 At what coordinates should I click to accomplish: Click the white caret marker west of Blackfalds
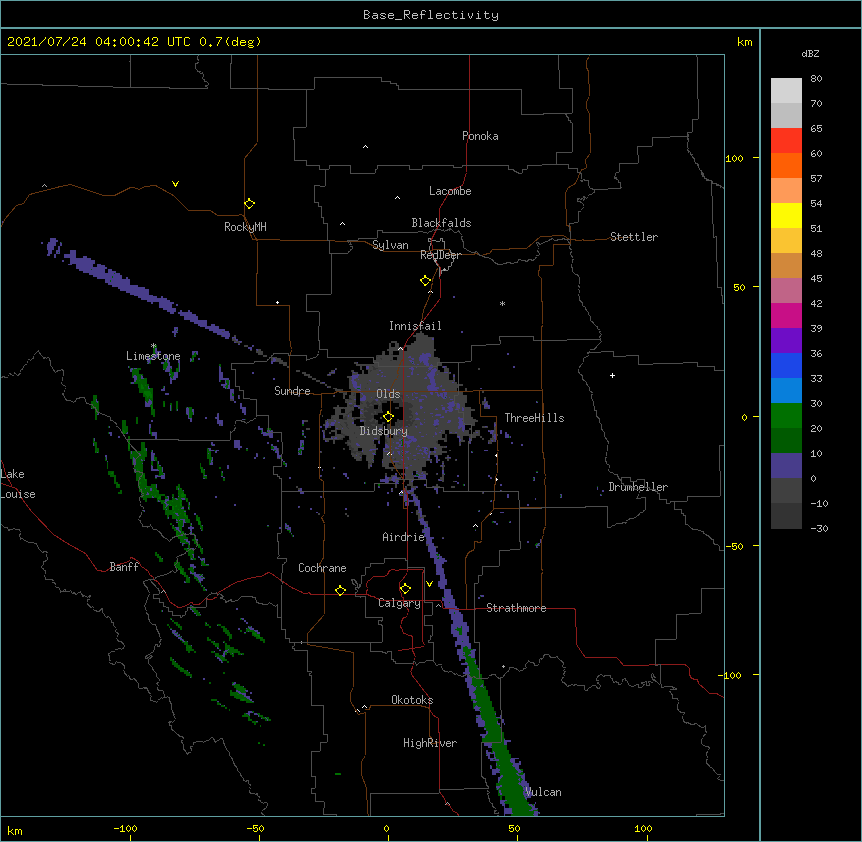(x=342, y=224)
